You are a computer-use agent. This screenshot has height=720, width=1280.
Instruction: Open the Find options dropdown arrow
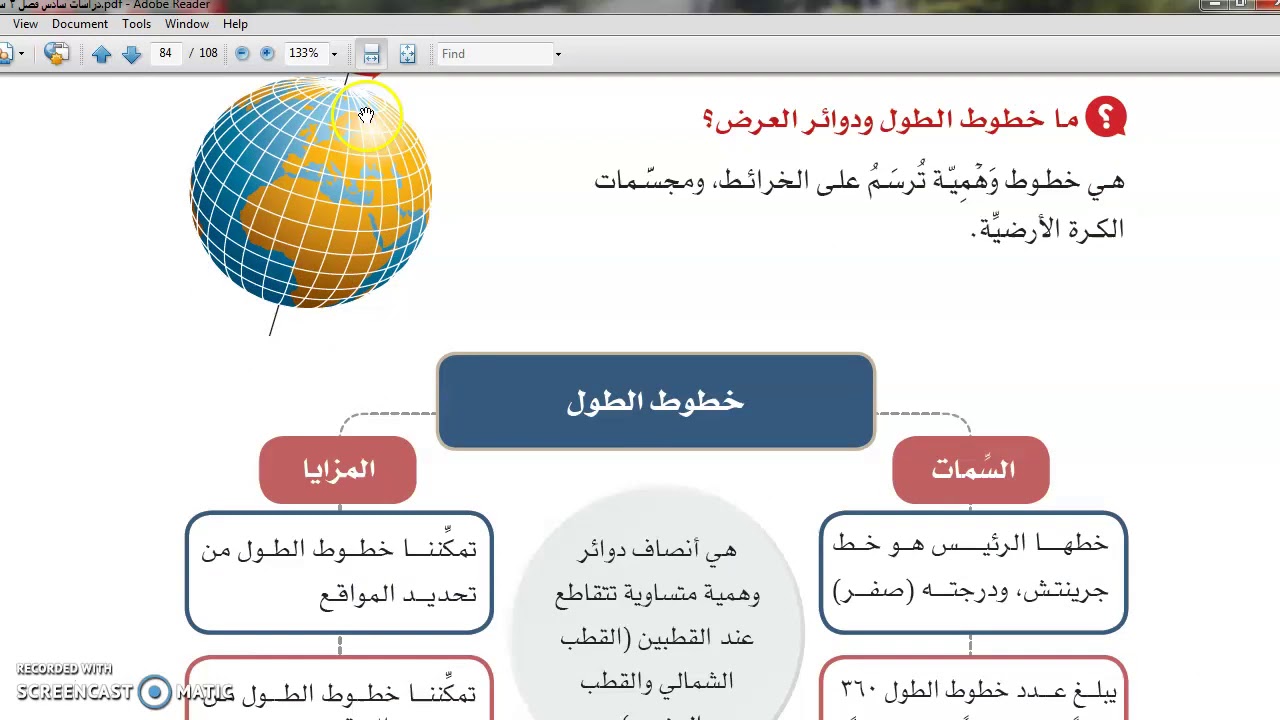tap(558, 54)
